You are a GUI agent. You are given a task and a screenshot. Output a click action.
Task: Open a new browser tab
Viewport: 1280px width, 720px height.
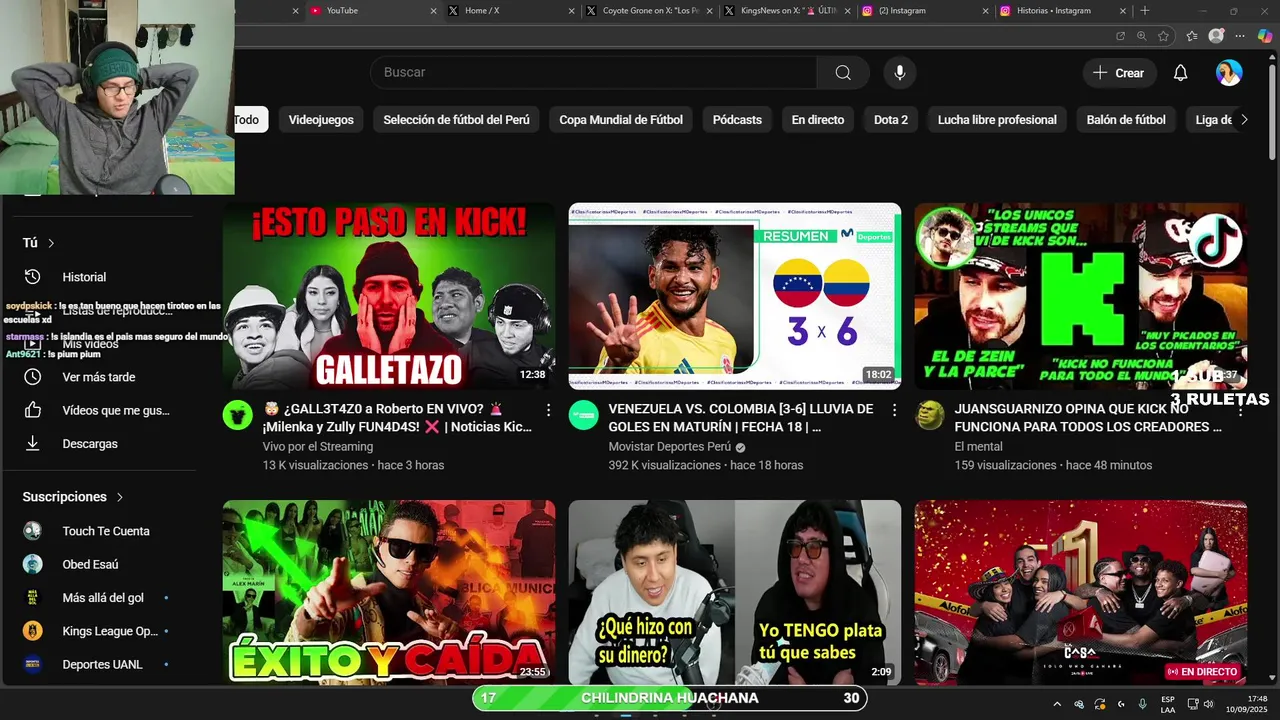pyautogui.click(x=1145, y=11)
